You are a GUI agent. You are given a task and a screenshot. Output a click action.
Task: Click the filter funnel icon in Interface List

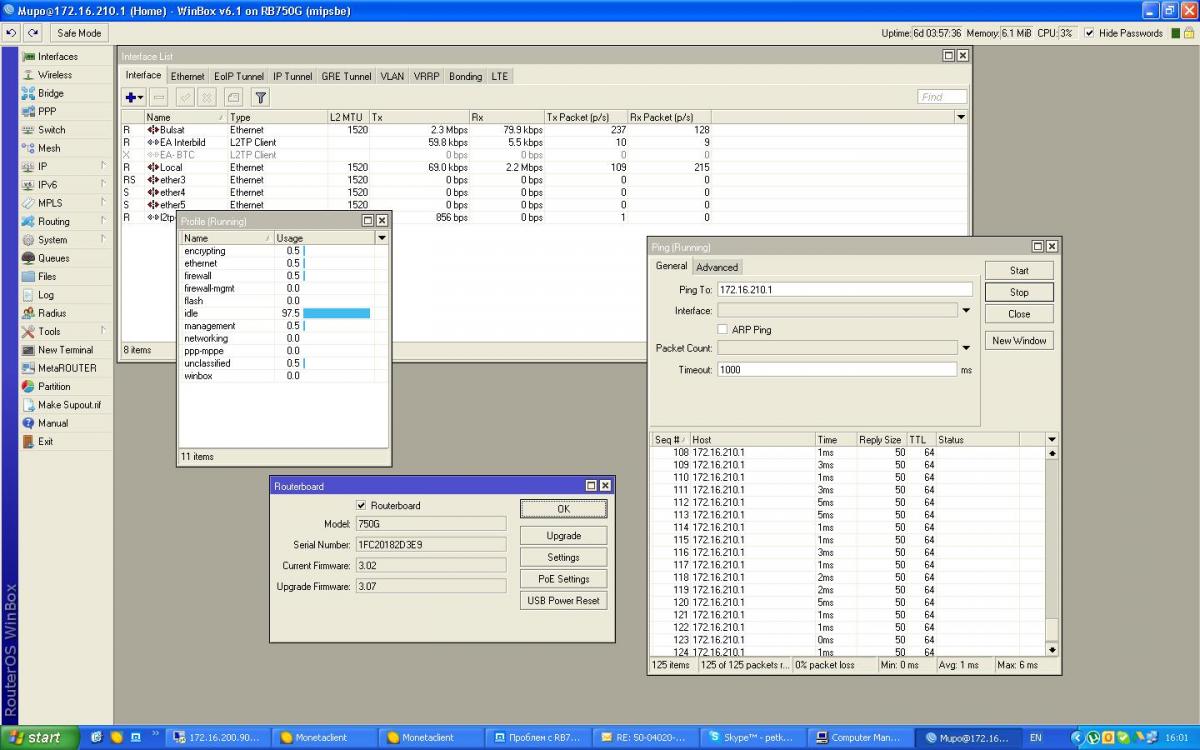pos(260,97)
